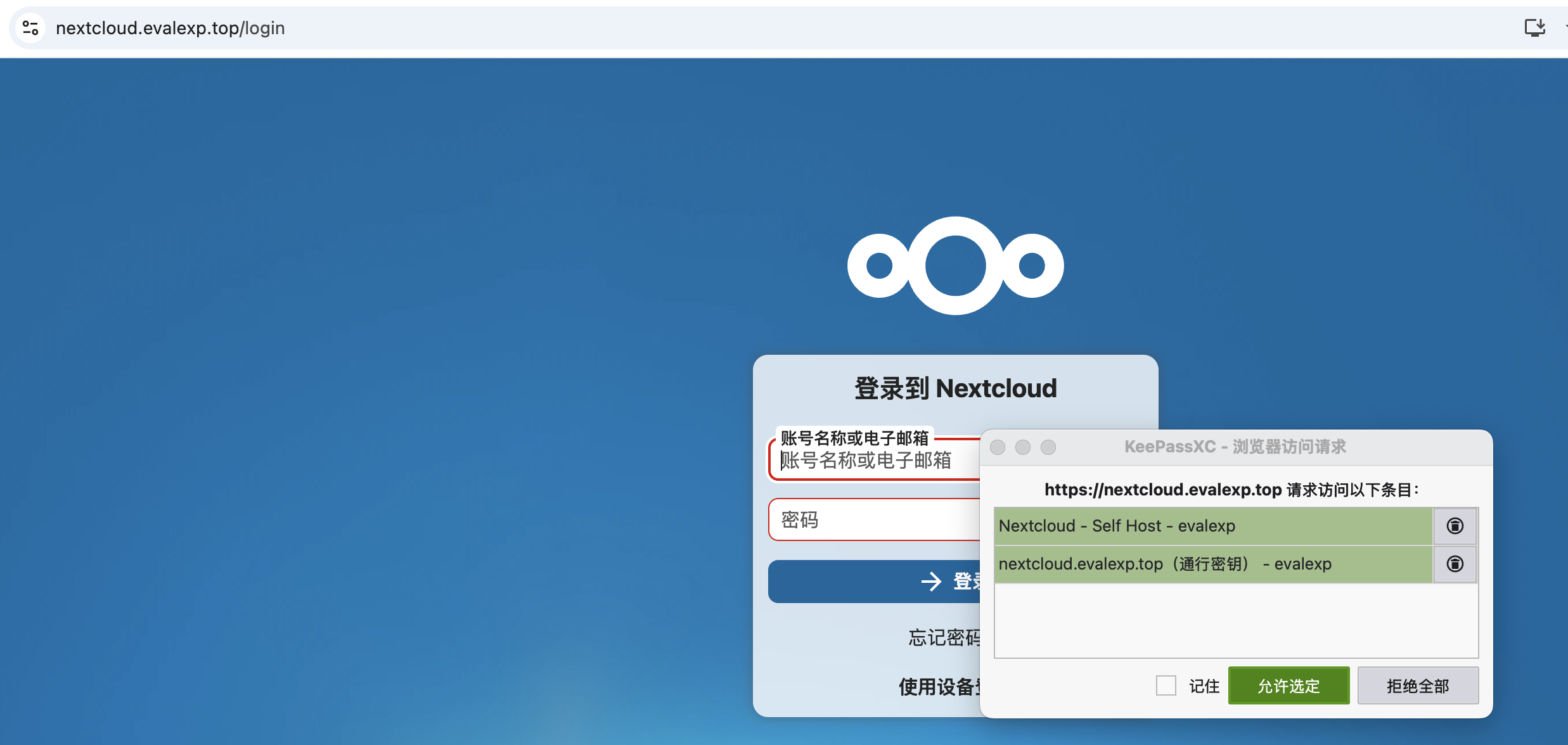Click the 记住 checkbox label text
The image size is (1568, 745).
tap(1204, 686)
